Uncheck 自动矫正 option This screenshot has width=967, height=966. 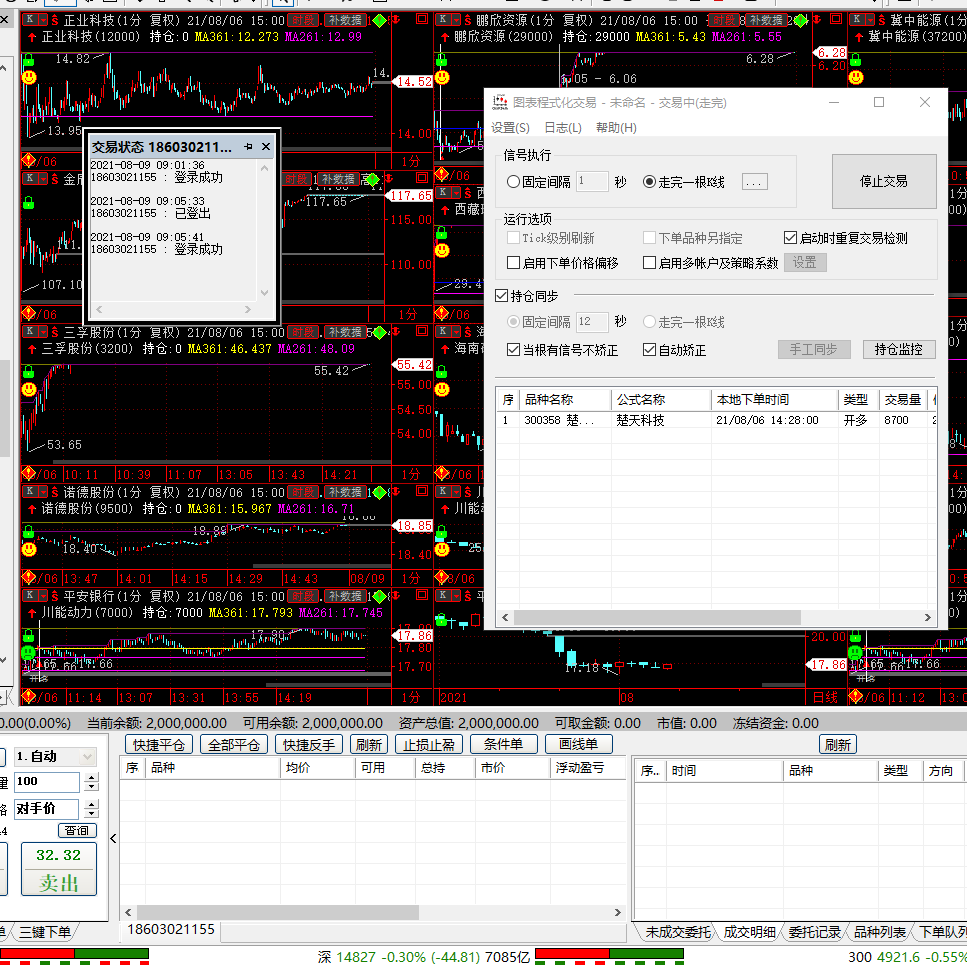(650, 350)
